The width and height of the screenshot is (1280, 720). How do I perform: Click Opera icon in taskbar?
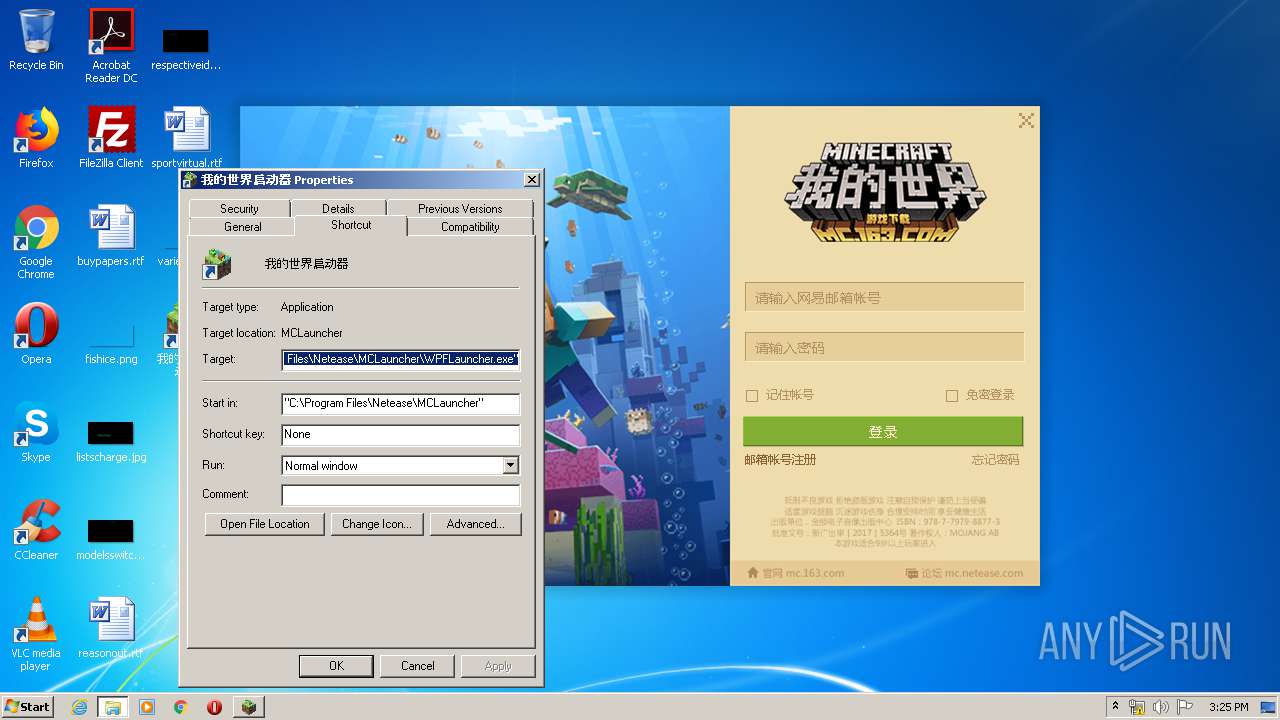point(214,707)
